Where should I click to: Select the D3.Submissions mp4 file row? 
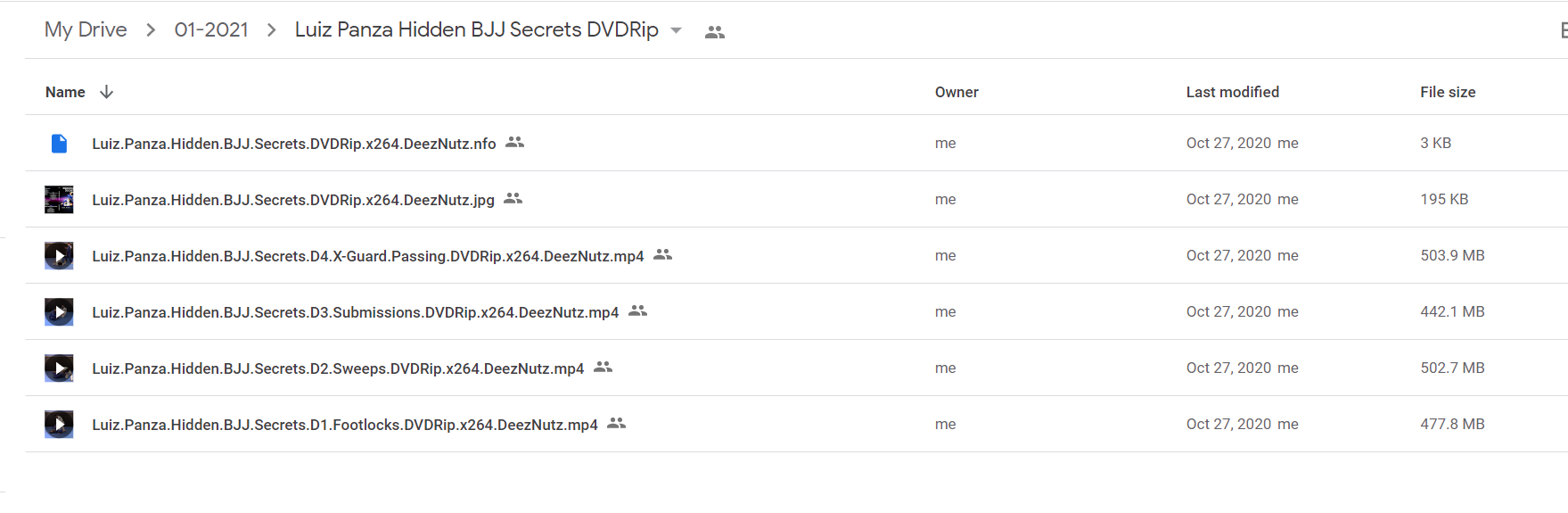pyautogui.click(x=796, y=311)
